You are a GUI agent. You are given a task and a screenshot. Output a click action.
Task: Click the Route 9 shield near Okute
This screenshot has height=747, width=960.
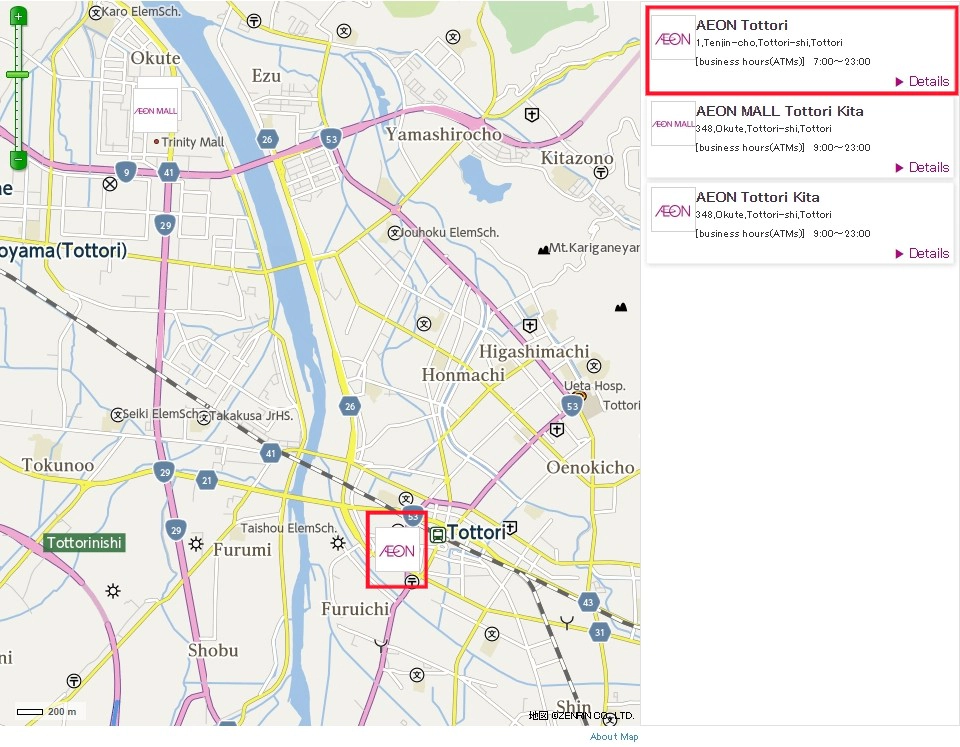(126, 172)
